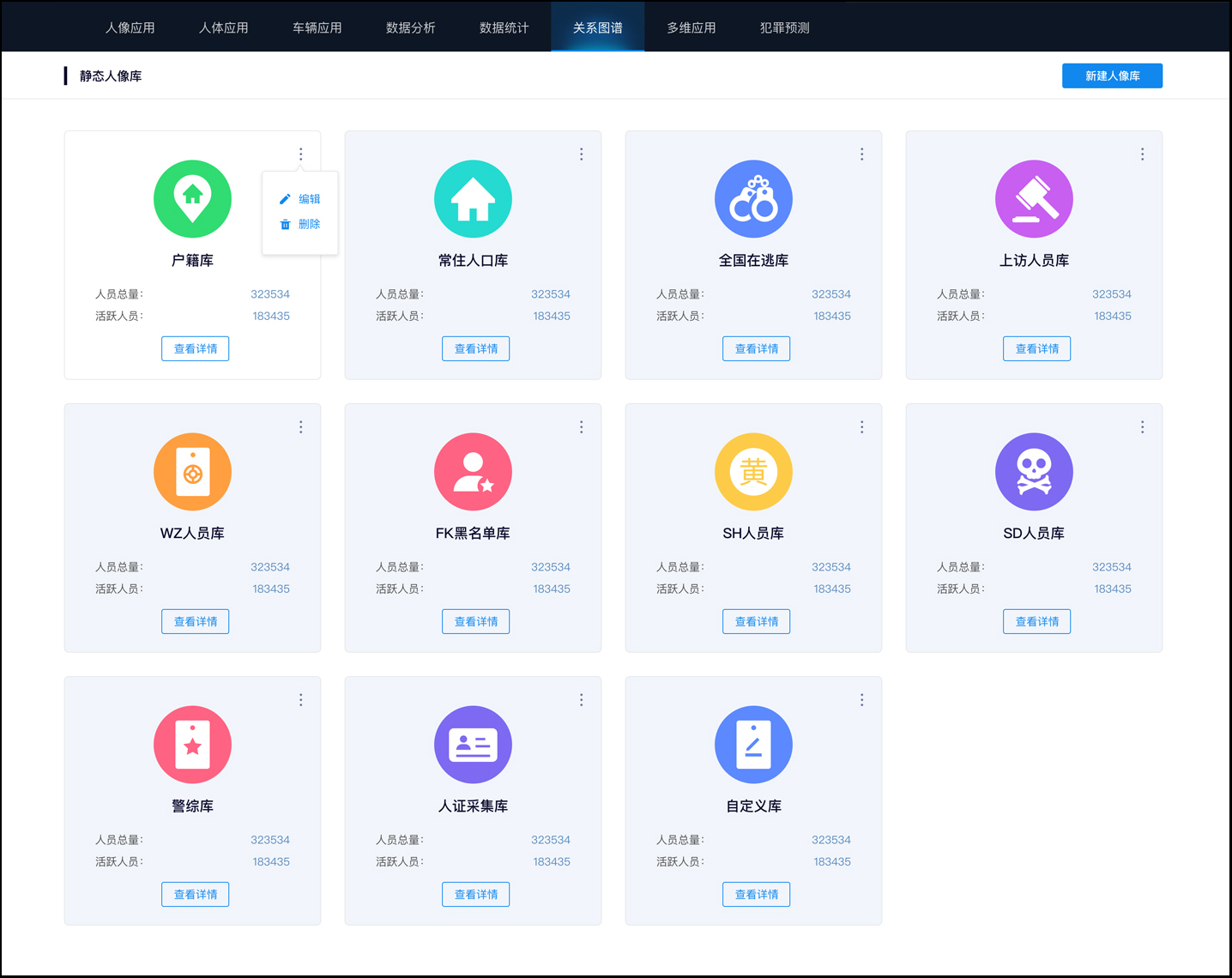Viewport: 1232px width, 978px height.
Task: Click 183435 active count on 自定义库 card
Action: (832, 861)
